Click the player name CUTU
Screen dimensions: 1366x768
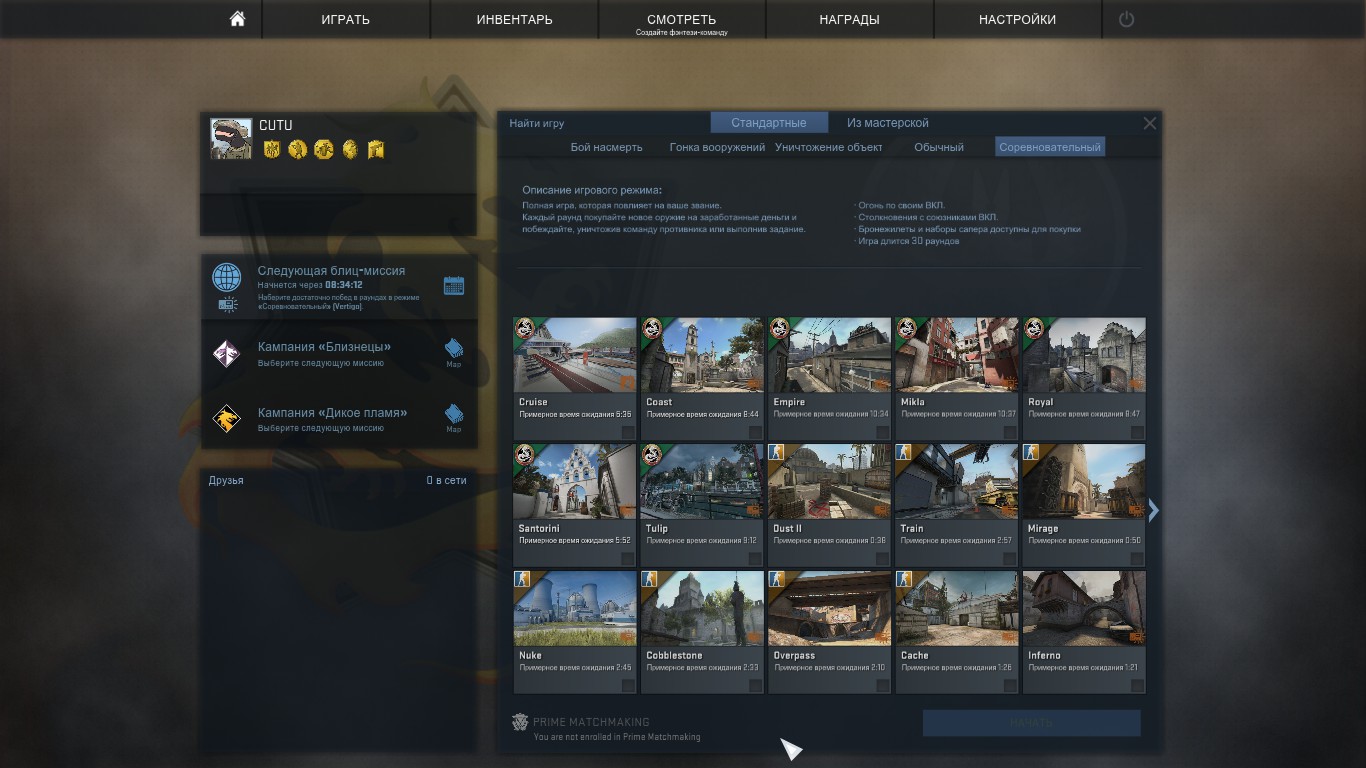coord(276,125)
